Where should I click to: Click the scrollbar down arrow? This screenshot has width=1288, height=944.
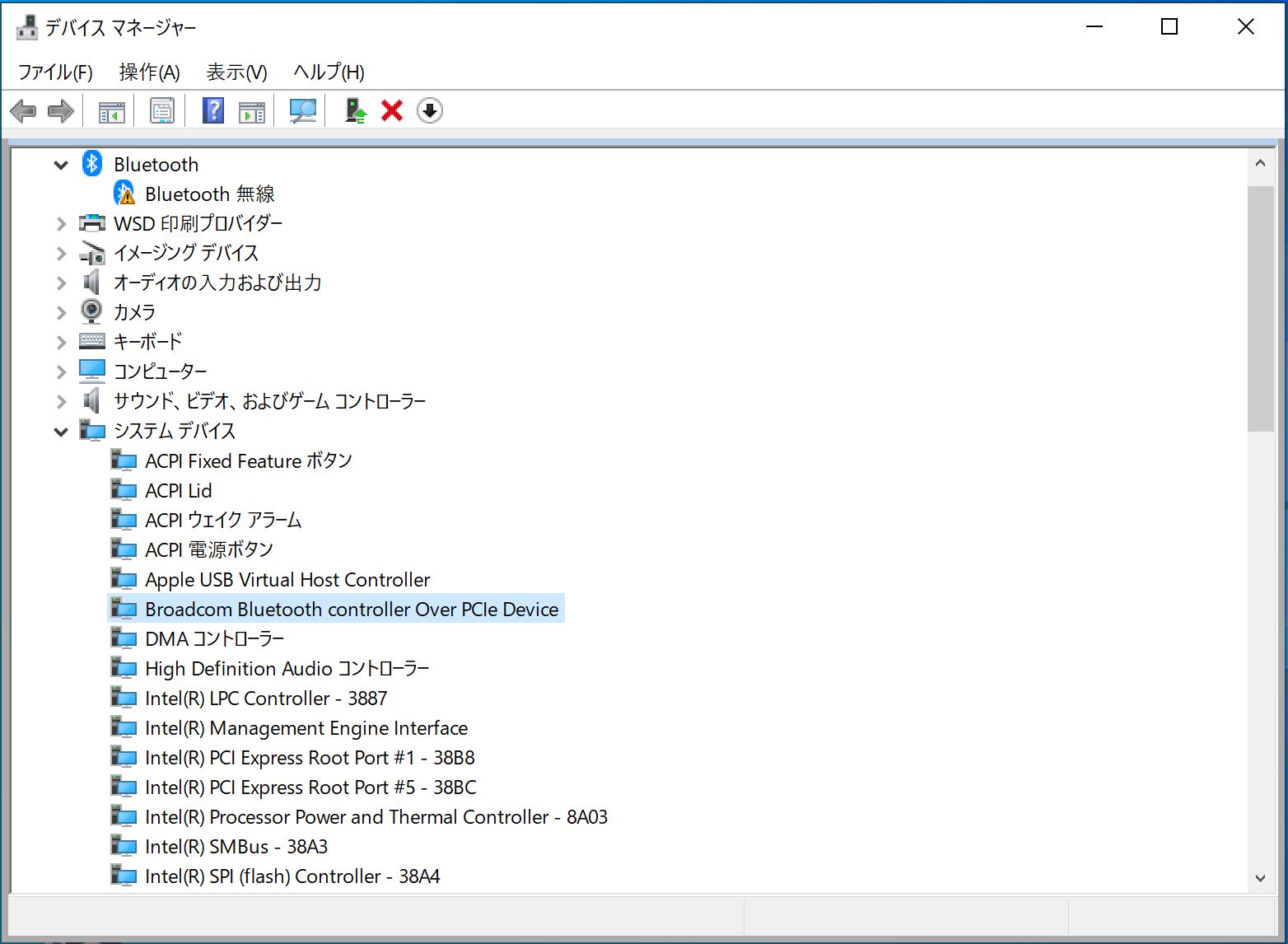click(1260, 878)
